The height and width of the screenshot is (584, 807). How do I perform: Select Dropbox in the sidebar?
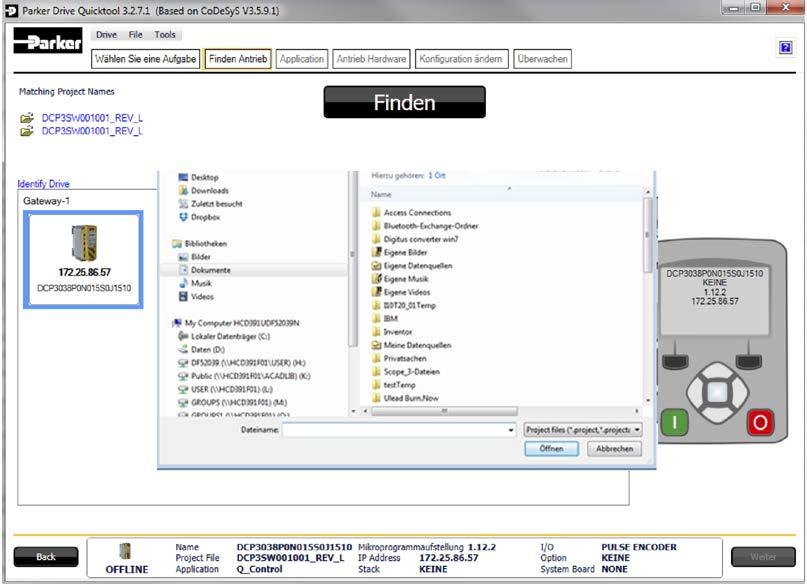(199, 217)
